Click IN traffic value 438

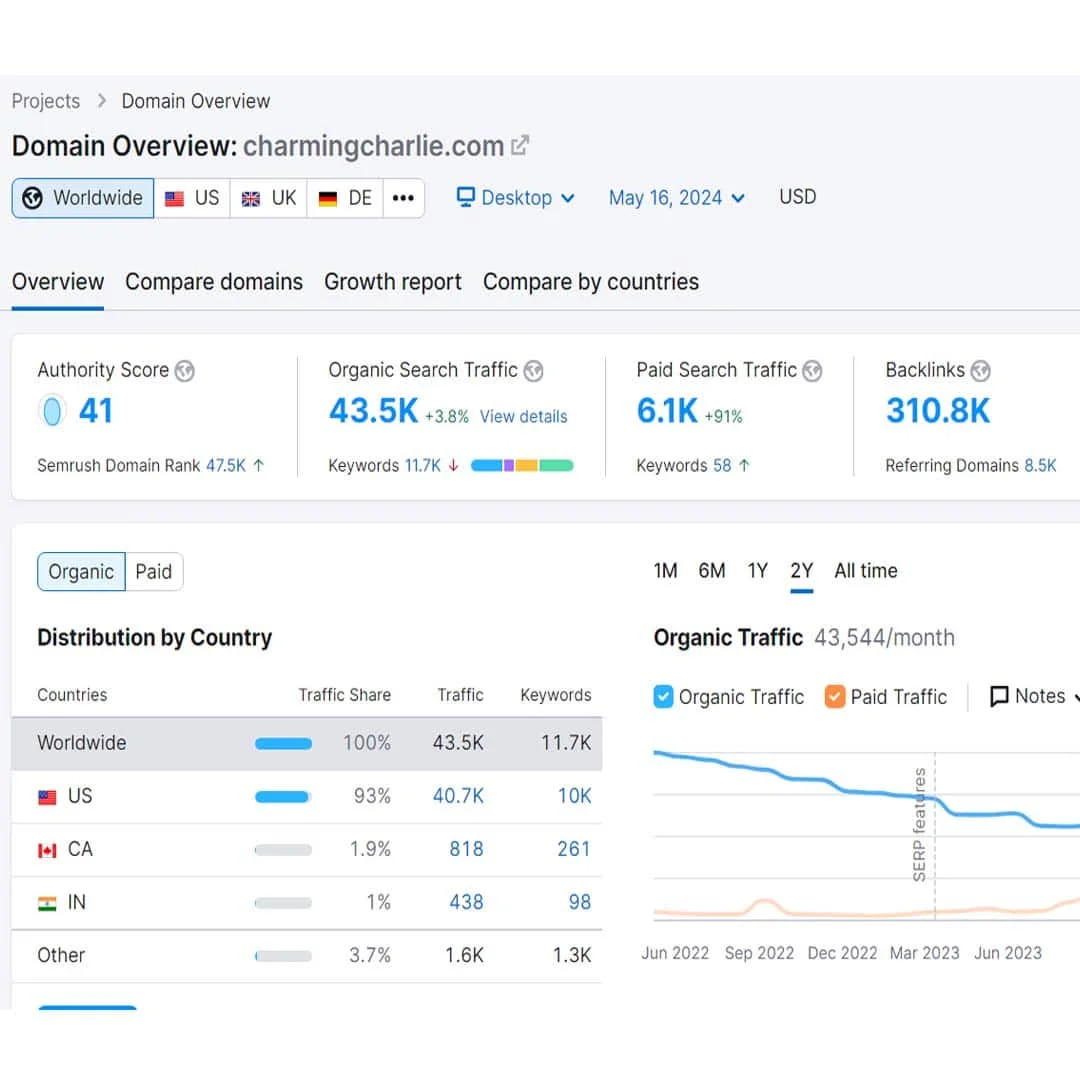(466, 902)
